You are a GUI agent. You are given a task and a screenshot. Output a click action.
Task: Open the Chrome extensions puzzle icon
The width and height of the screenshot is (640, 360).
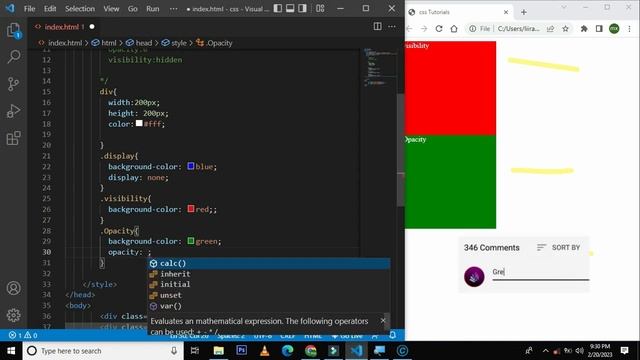(x=584, y=29)
